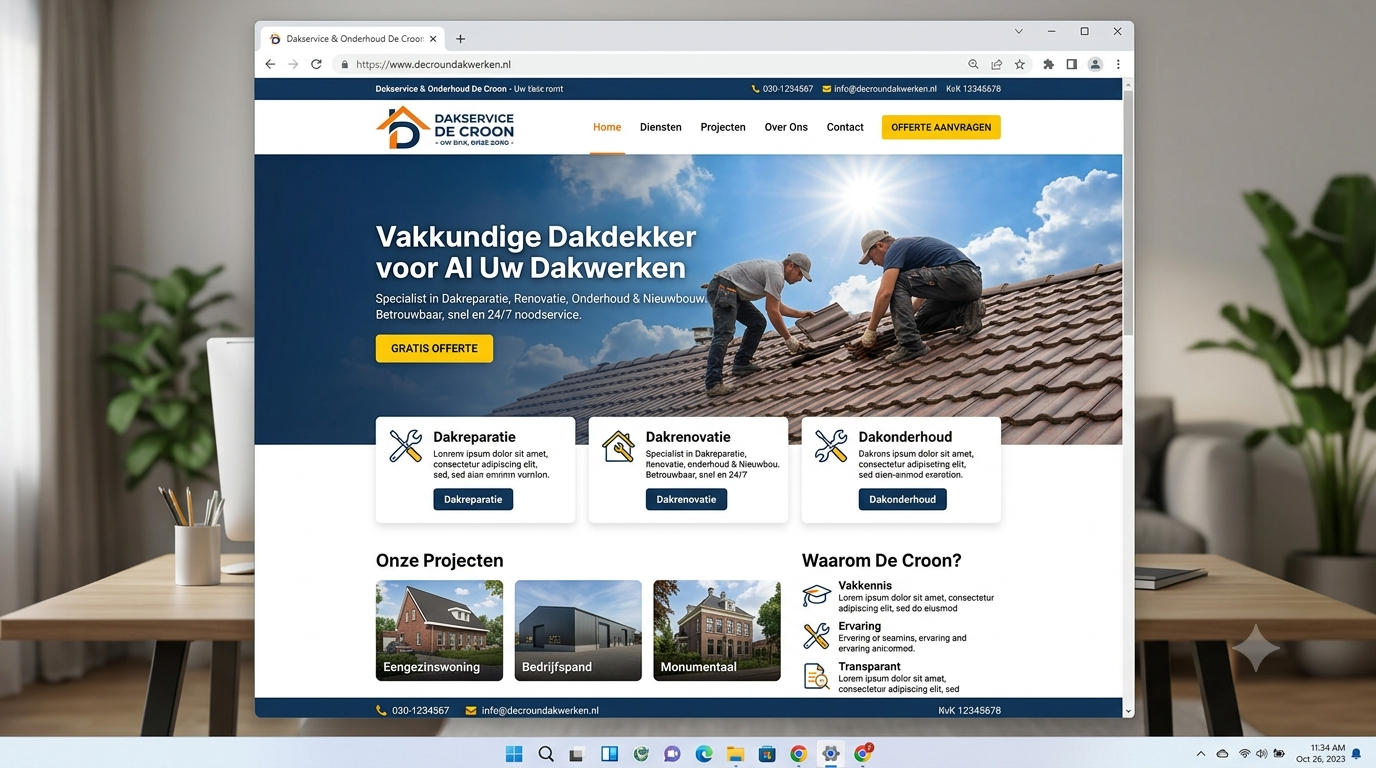Close the Dakservice browser tab
1376x768 pixels.
[x=433, y=39]
